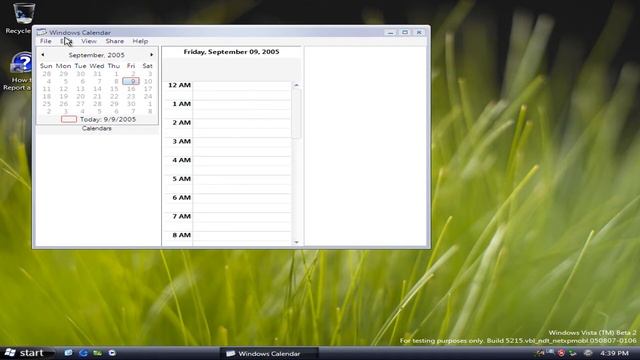Select September 16 in the mini calendar
The image size is (640, 360).
click(131, 89)
